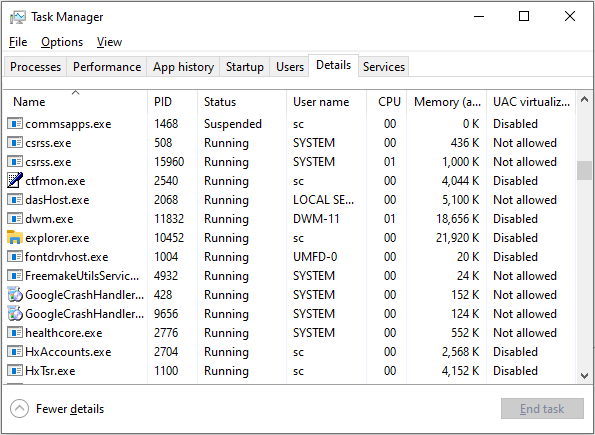
Task: Switch to the Performance tab
Action: pos(107,67)
